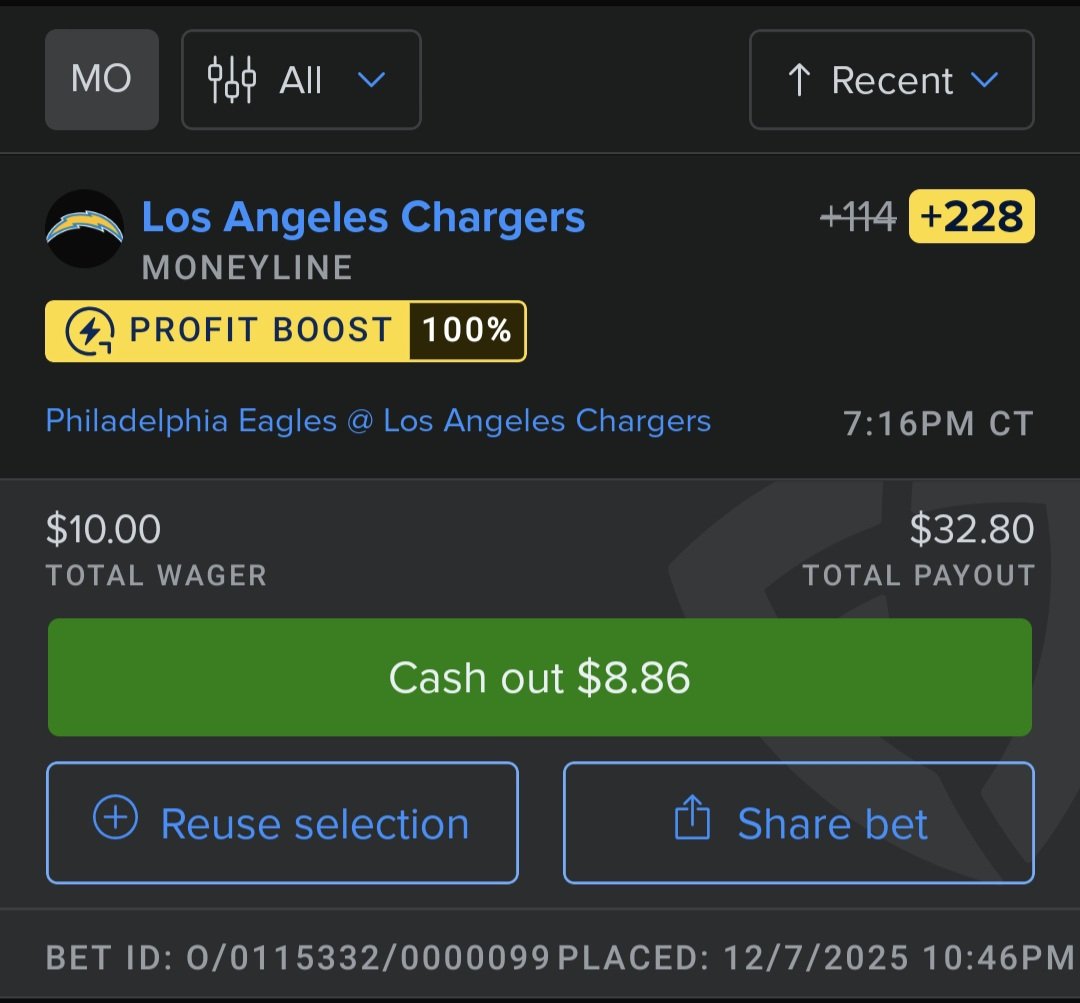
Task: Click the Los Angeles Chargers team logo
Action: pos(84,229)
